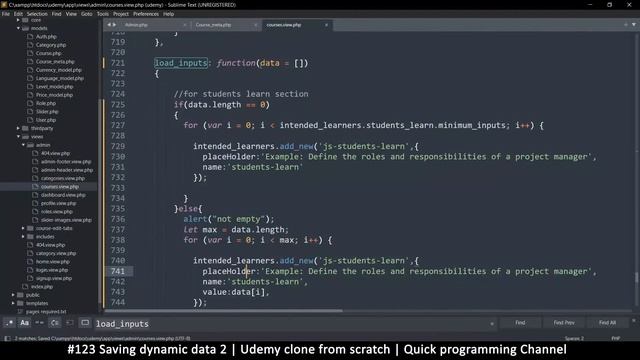Open Level_model.php in sidebar
This screenshot has height=360, width=640.
pyautogui.click(x=54, y=87)
